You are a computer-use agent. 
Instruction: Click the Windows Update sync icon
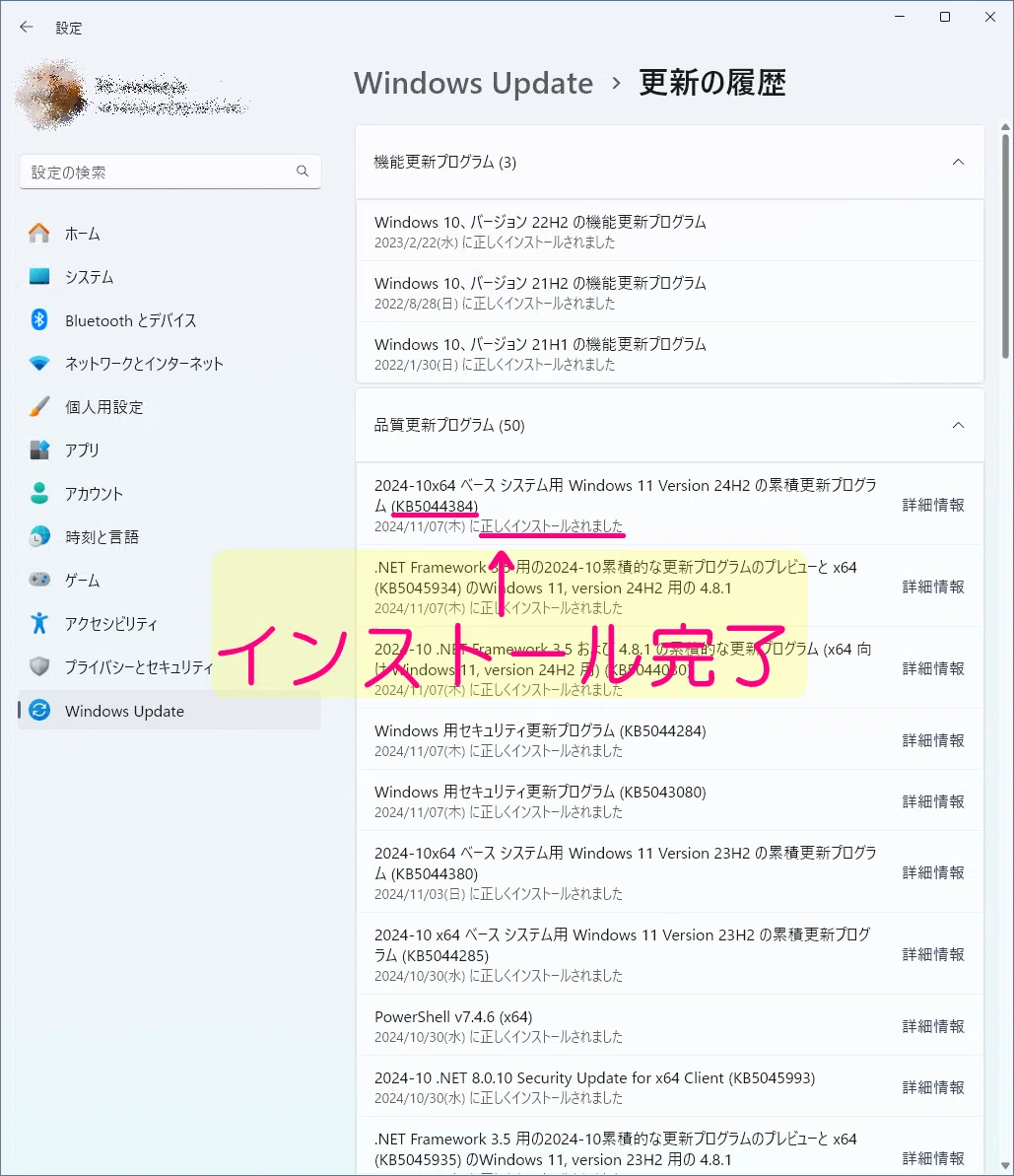coord(39,711)
